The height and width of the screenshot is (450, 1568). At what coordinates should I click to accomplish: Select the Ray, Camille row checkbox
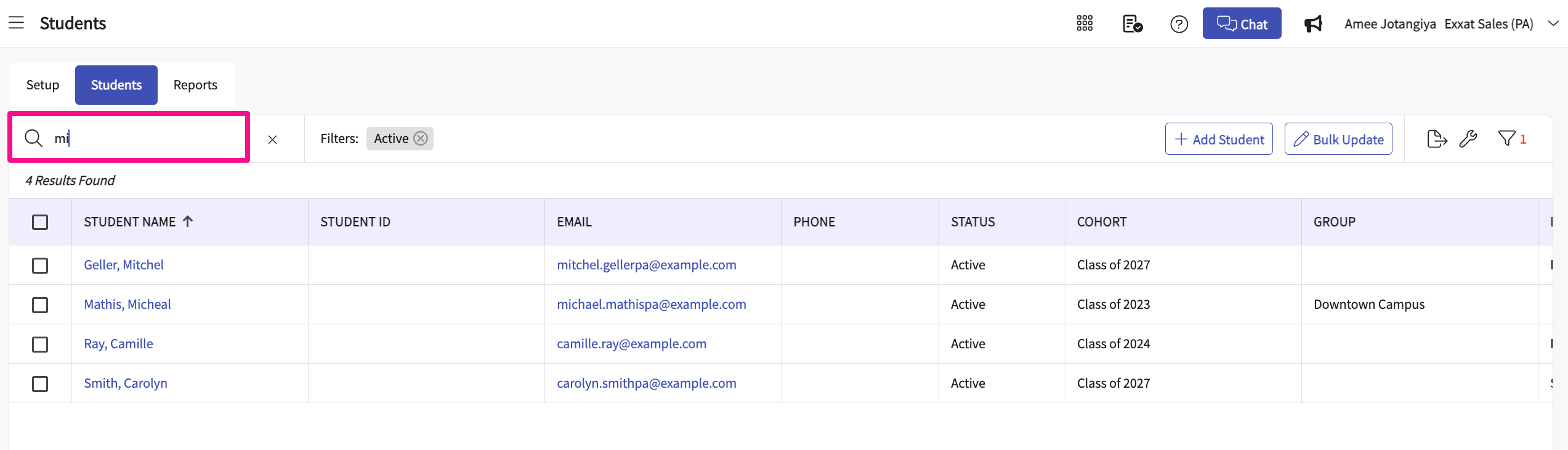pyautogui.click(x=40, y=345)
